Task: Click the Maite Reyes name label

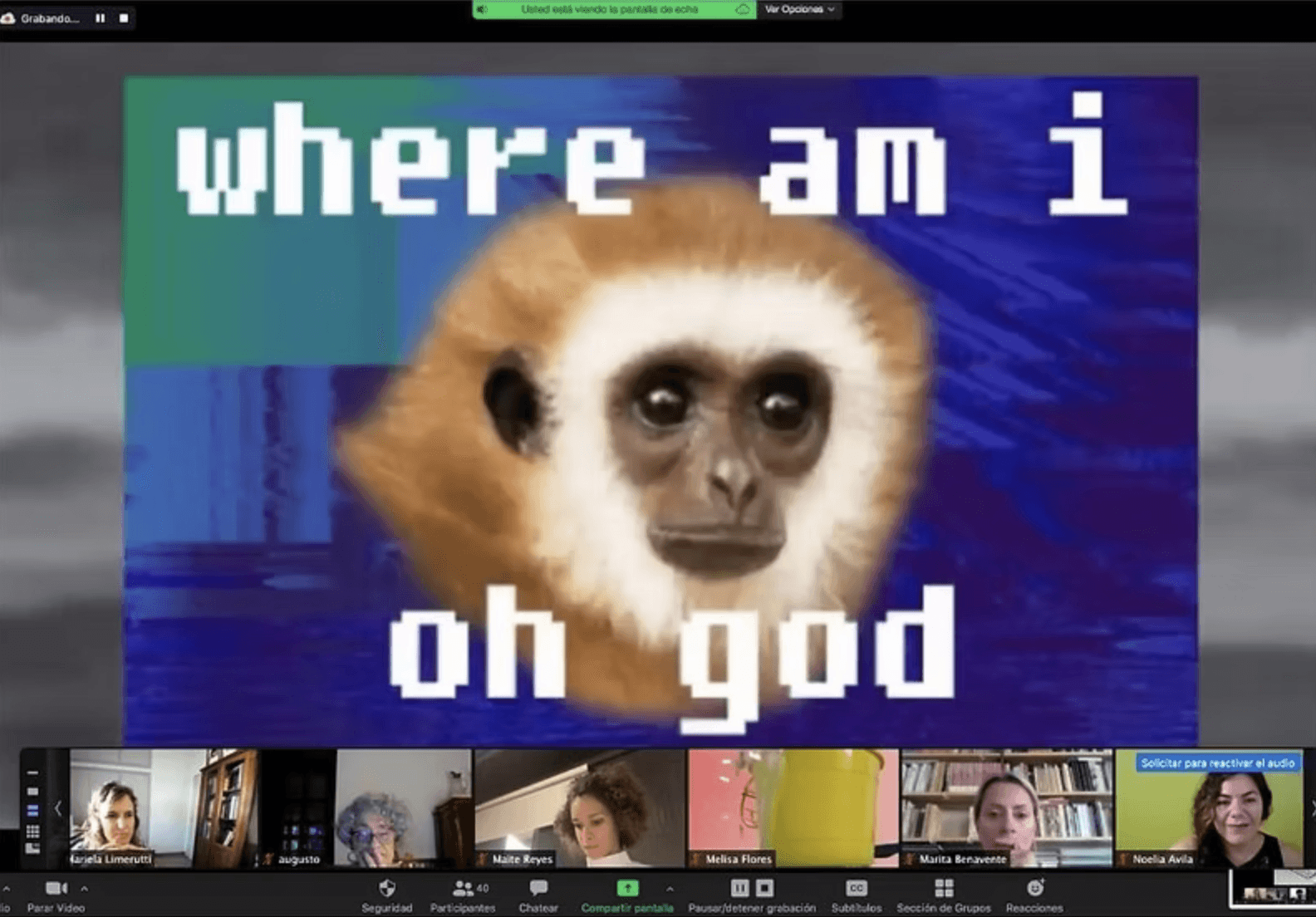Action: pos(522,859)
